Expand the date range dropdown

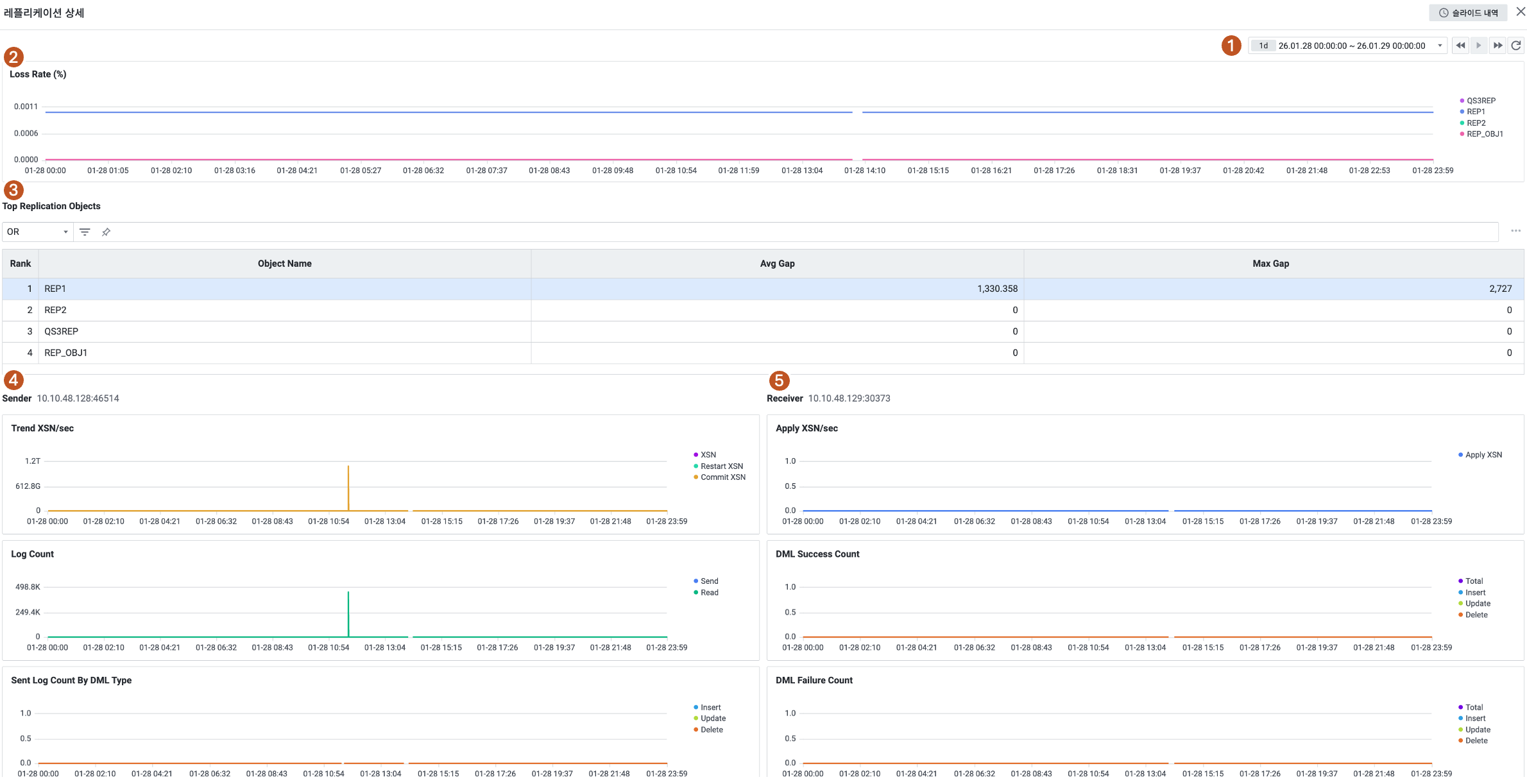click(x=1440, y=46)
